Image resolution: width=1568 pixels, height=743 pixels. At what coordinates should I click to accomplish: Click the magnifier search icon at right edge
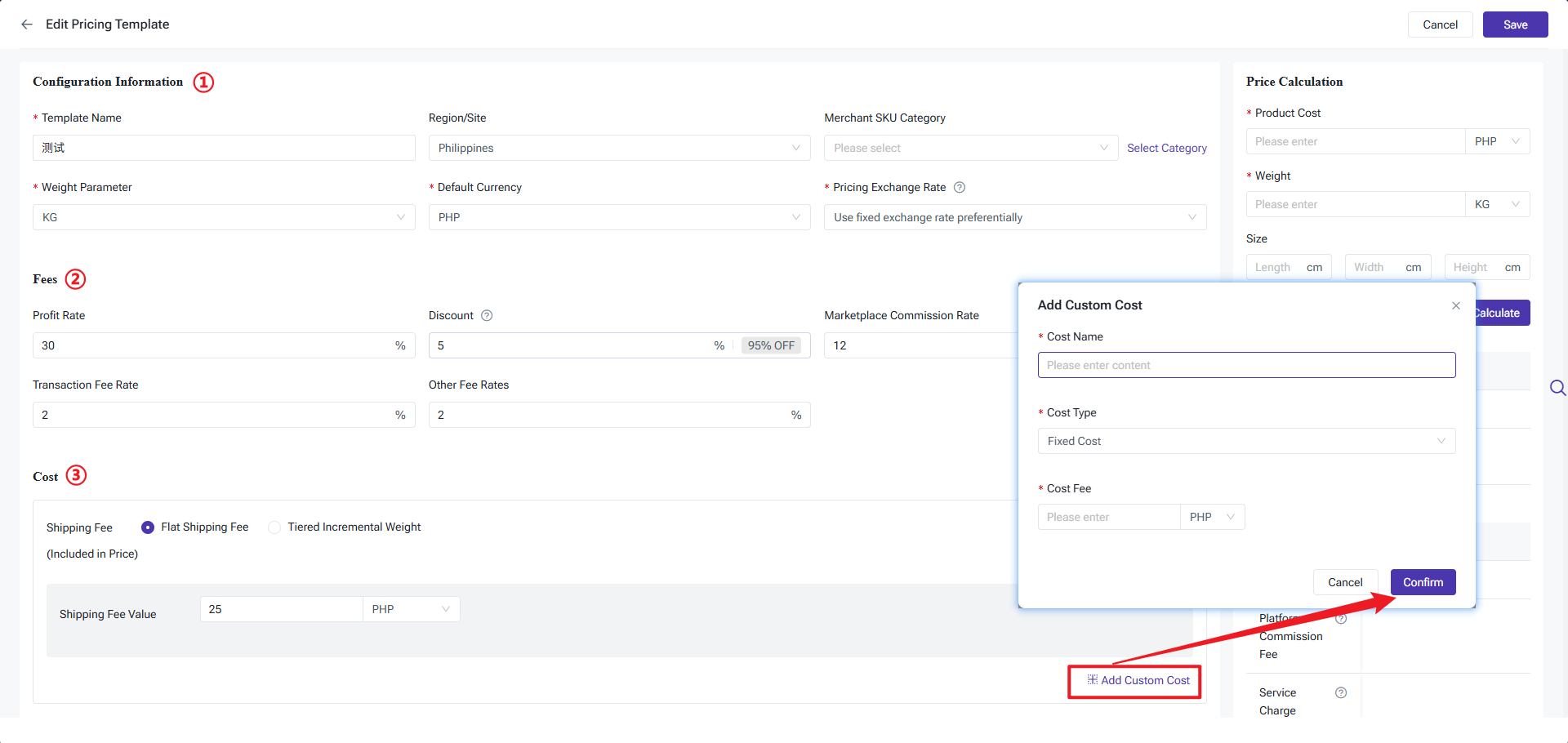1557,388
